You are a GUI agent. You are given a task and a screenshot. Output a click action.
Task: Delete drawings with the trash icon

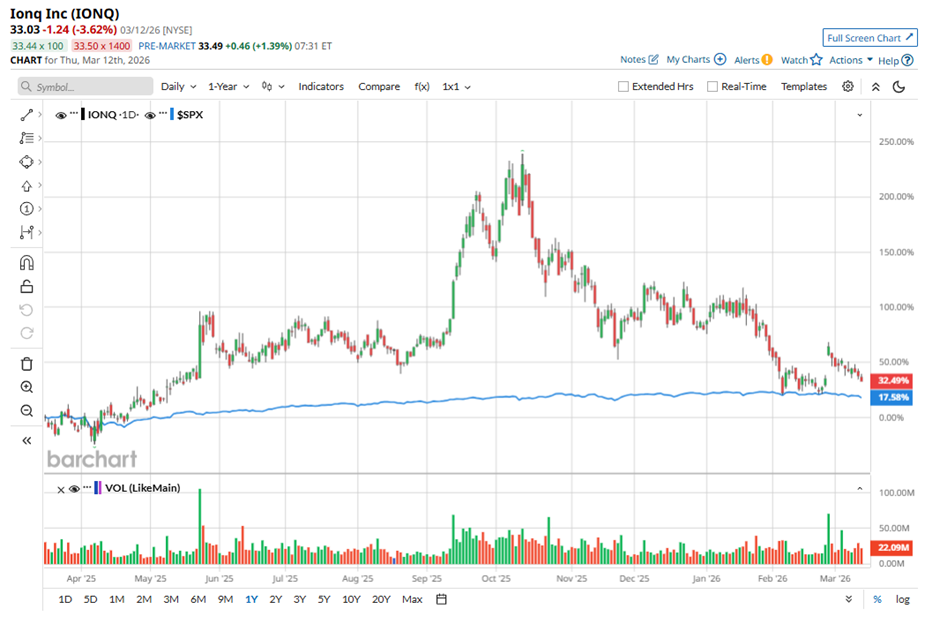pyautogui.click(x=27, y=364)
